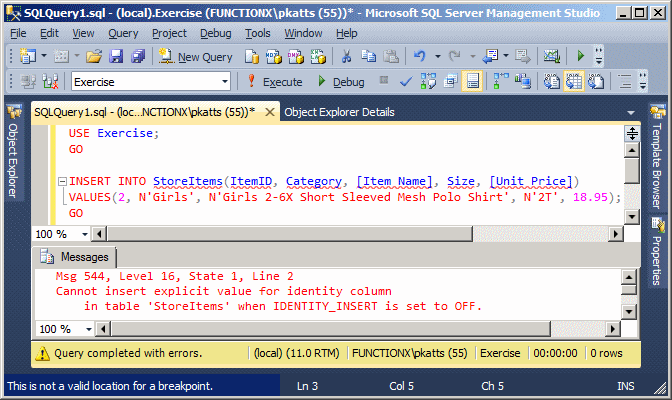Click 'FUNCTIONX\pkatts (55)' in status bar
The width and height of the screenshot is (672, 400).
point(409,353)
